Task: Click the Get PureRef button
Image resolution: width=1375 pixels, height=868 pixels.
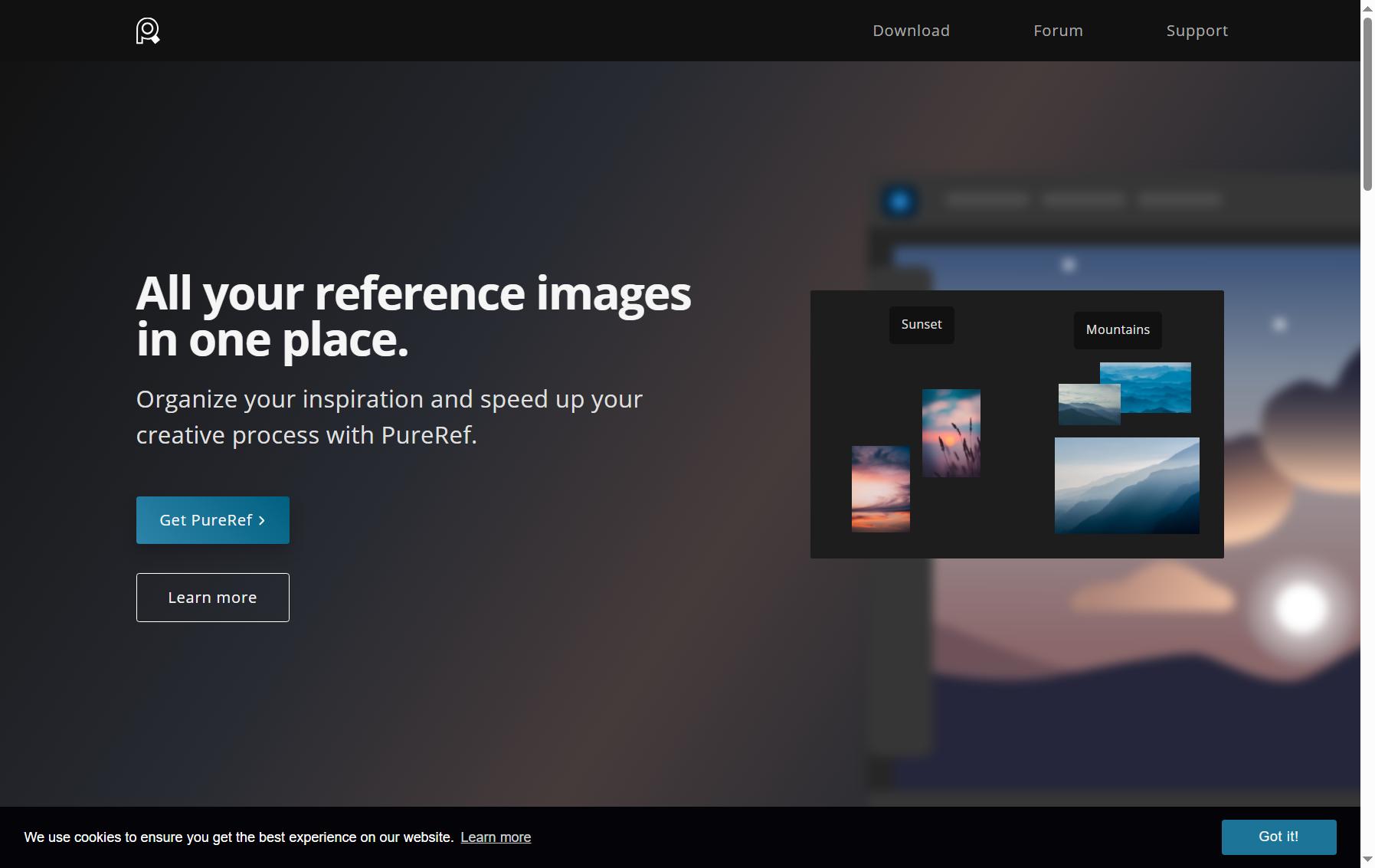Action: coord(213,520)
